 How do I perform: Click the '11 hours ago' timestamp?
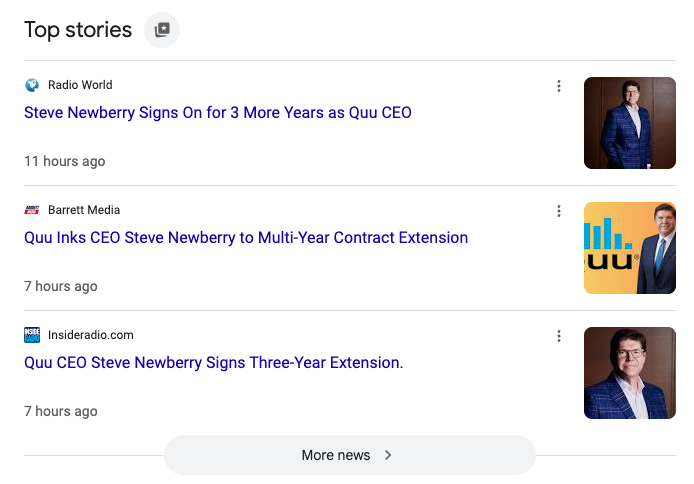(x=64, y=161)
